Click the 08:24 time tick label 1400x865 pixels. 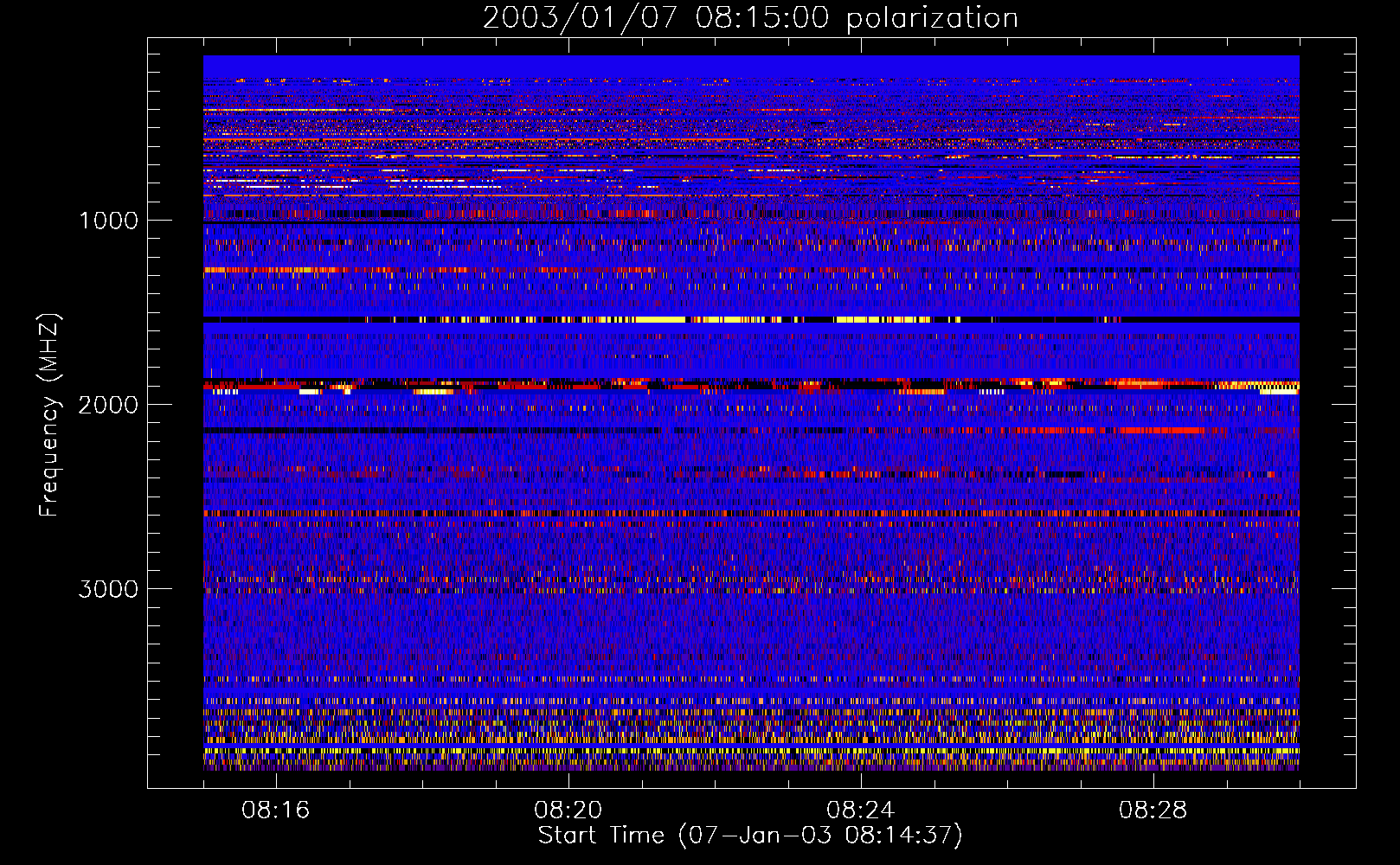860,811
